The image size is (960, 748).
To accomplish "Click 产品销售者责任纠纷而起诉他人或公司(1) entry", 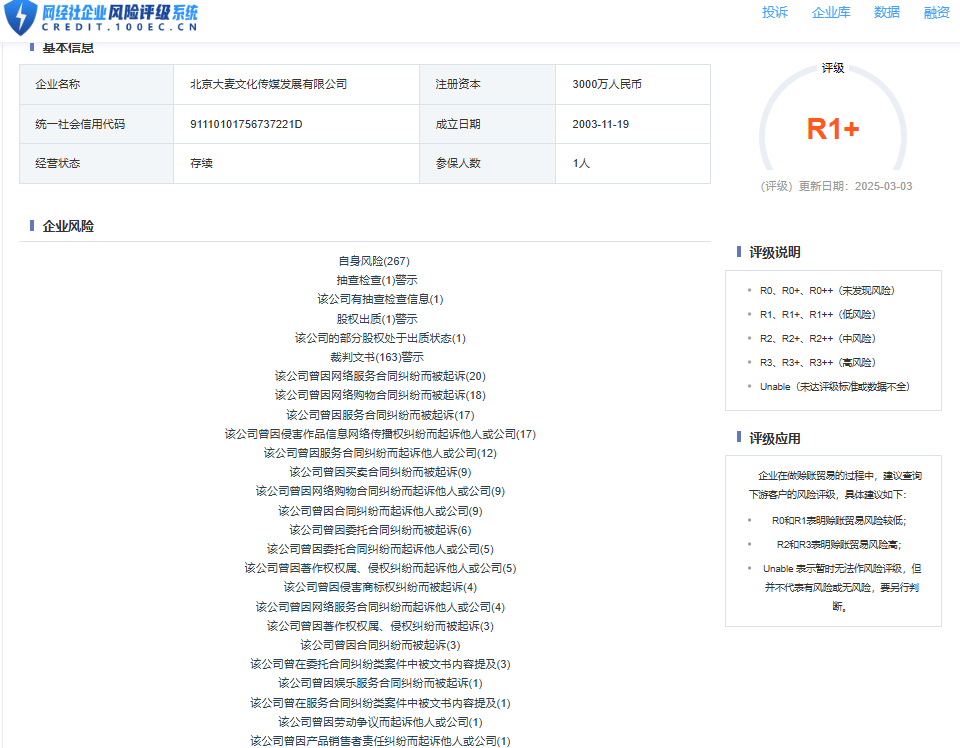I will pos(380,741).
